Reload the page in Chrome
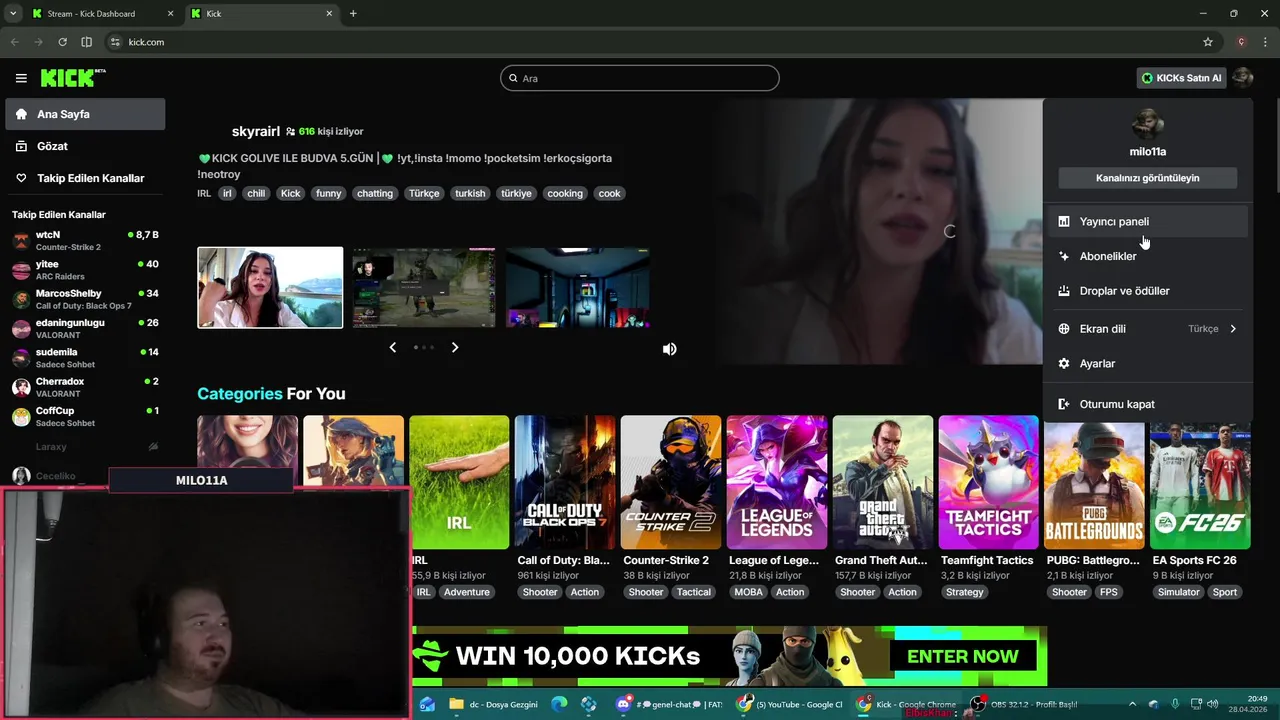This screenshot has height=720, width=1280. (x=62, y=42)
